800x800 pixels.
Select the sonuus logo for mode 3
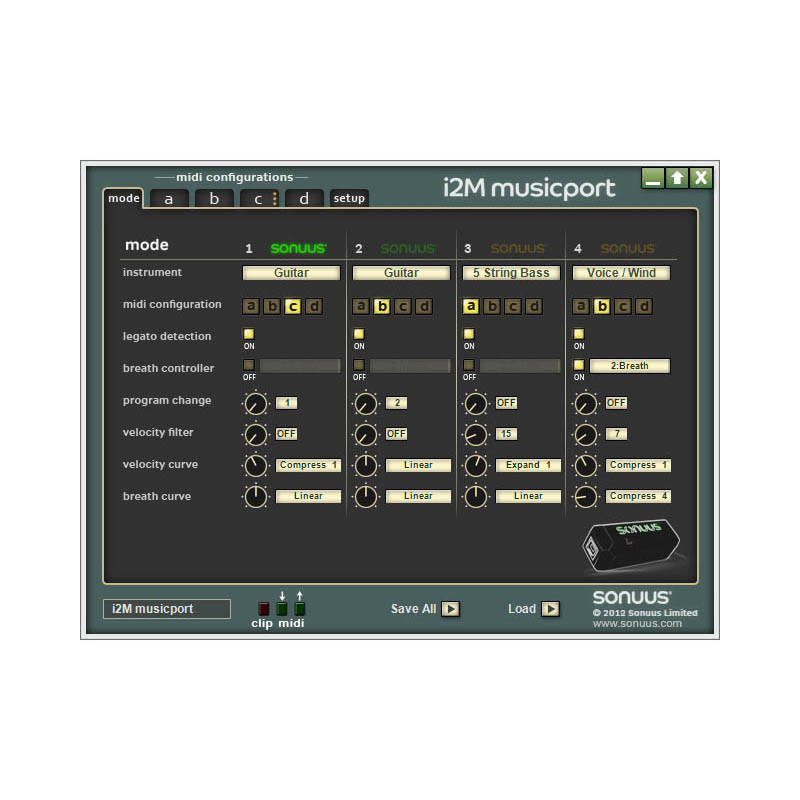518,248
